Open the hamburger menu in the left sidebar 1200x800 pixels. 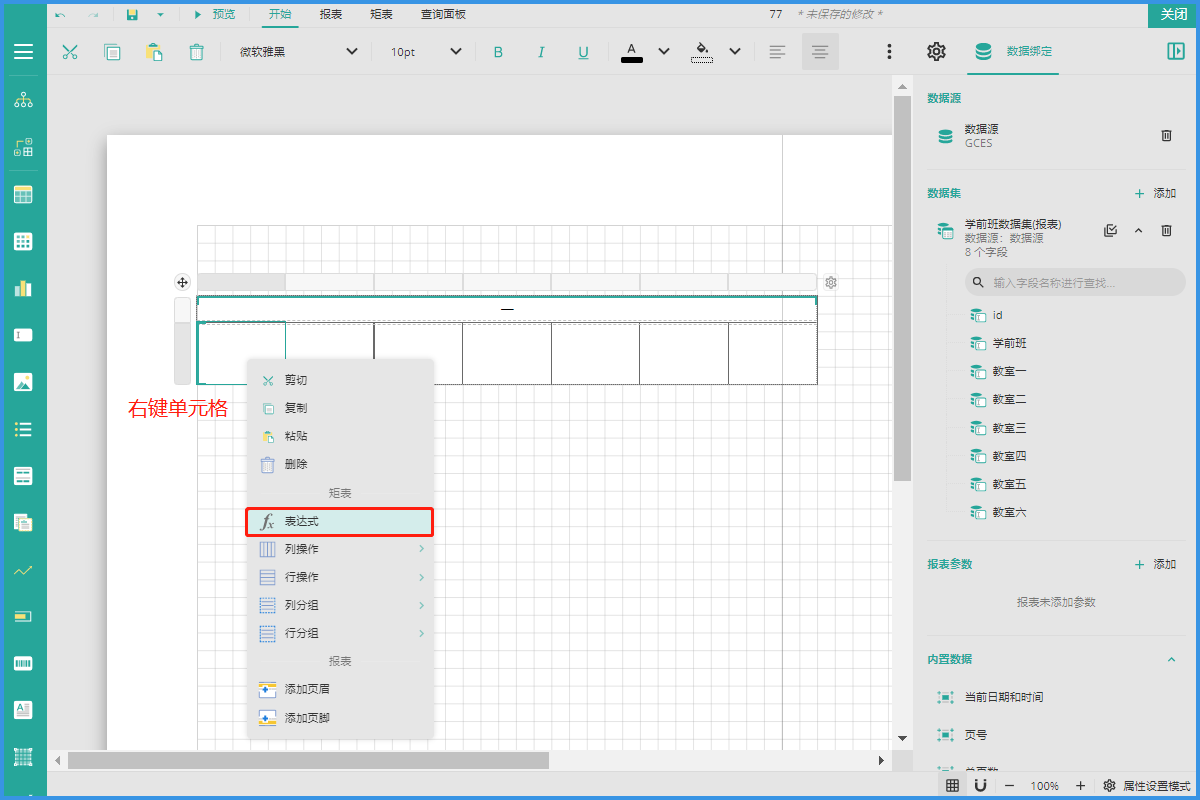pos(23,52)
